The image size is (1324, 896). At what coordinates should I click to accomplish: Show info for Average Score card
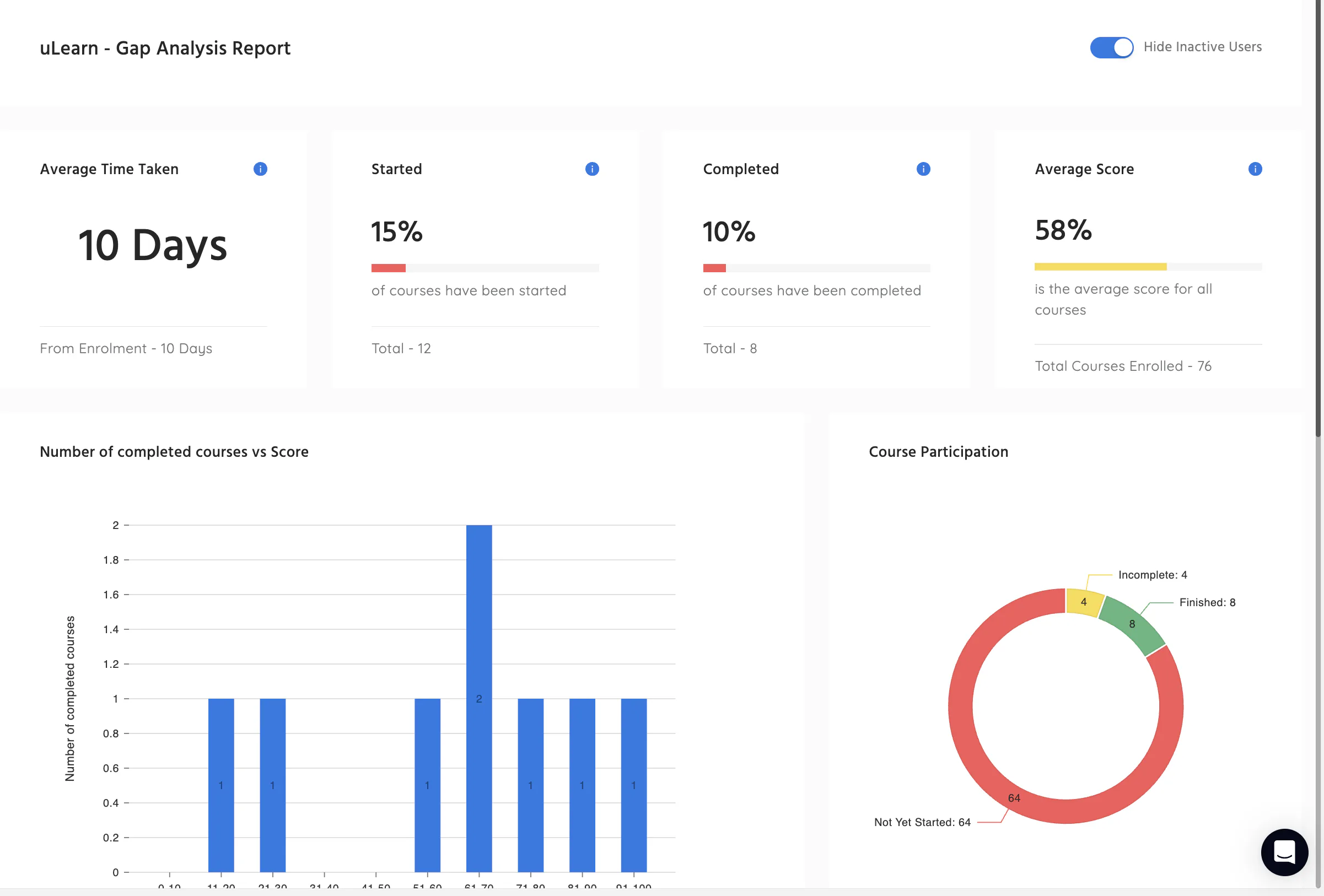click(1255, 169)
